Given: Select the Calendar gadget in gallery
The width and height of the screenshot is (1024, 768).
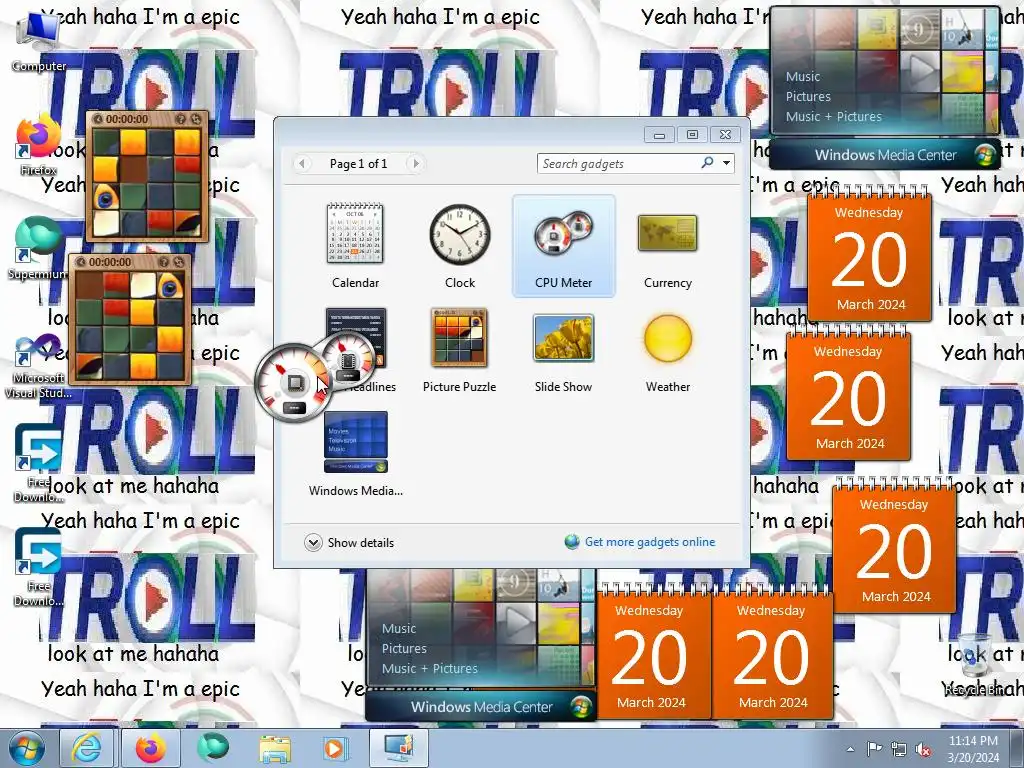Looking at the screenshot, I should click(x=355, y=246).
